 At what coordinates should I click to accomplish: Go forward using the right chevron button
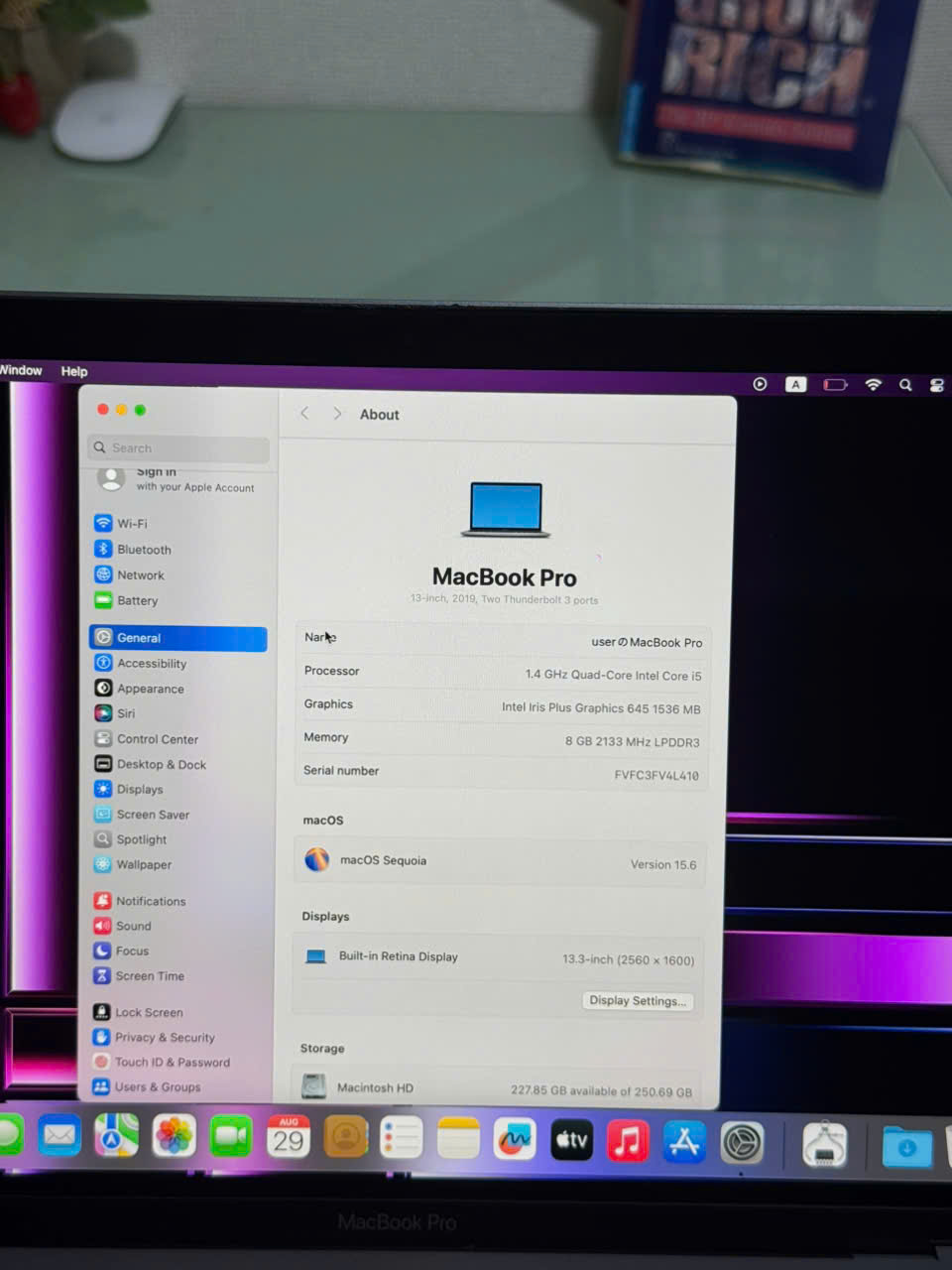[337, 414]
